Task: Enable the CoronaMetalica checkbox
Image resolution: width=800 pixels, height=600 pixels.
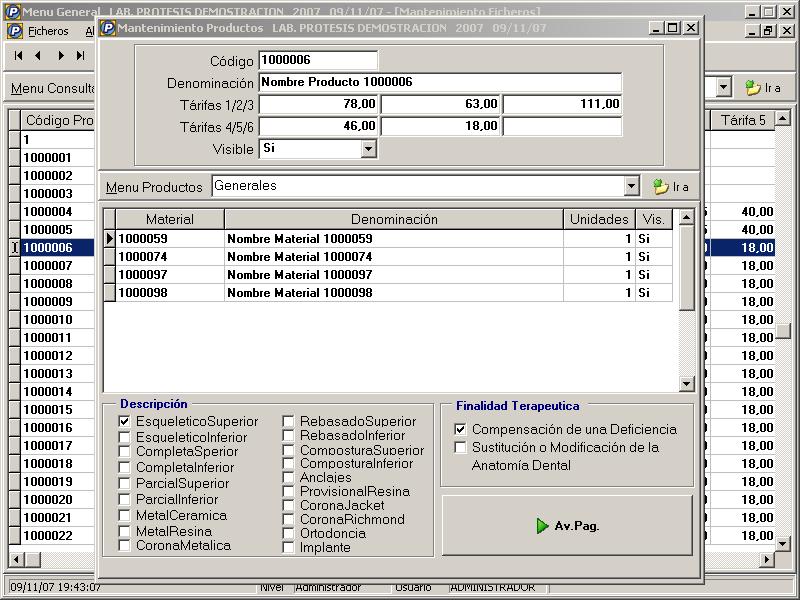Action: coord(124,545)
